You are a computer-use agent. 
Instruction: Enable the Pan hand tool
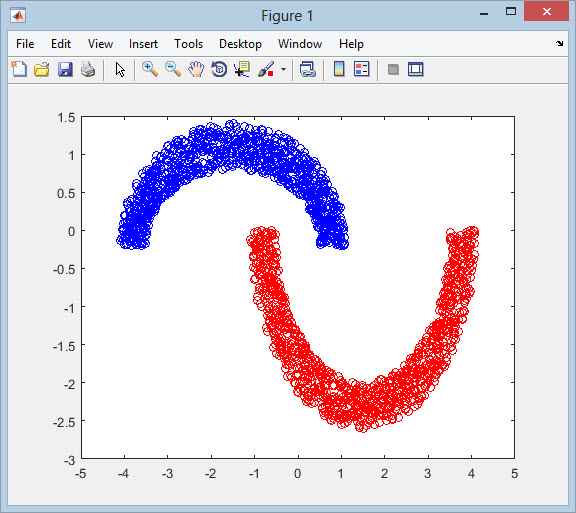(x=196, y=69)
